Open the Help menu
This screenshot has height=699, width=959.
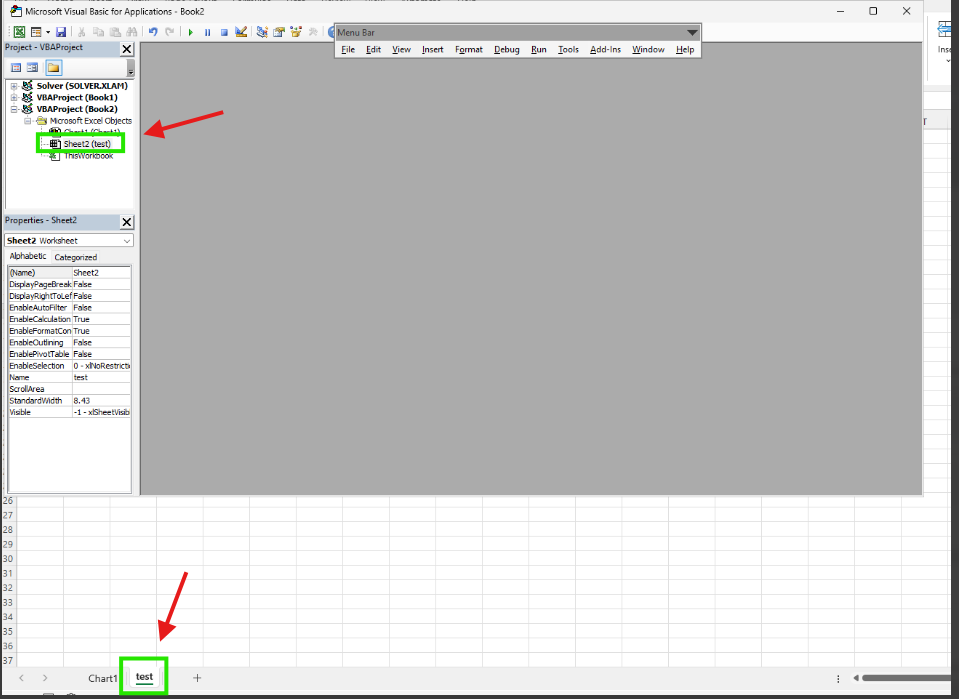tap(685, 50)
